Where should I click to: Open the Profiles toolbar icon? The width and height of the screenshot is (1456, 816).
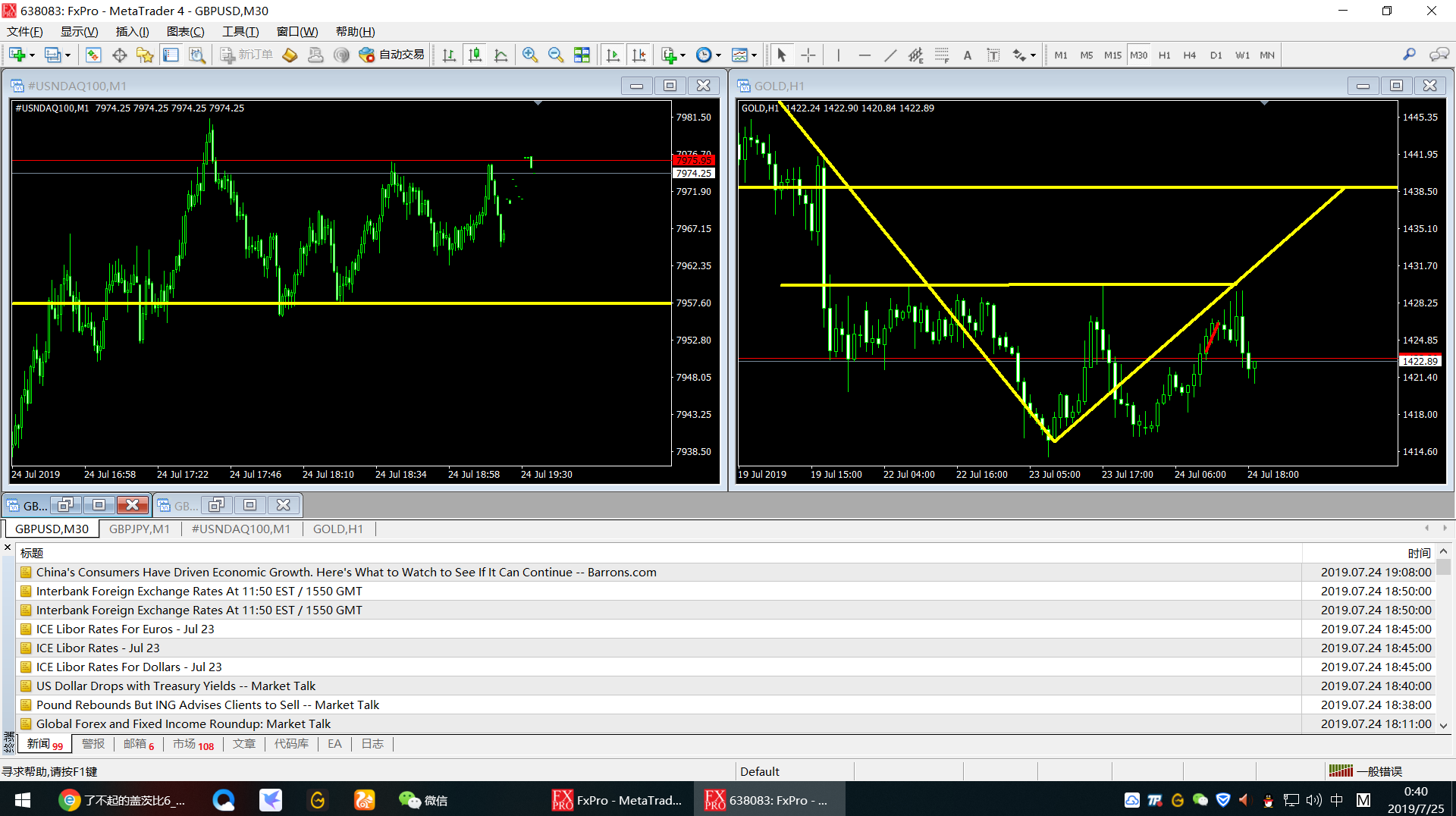[x=52, y=55]
